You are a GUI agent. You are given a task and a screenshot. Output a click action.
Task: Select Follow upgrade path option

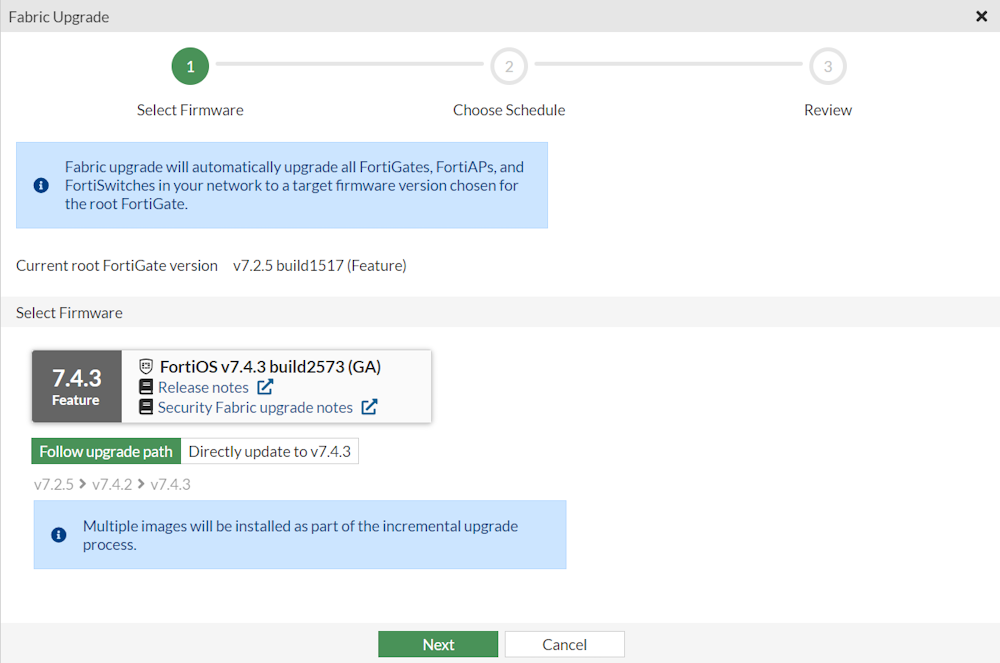106,451
